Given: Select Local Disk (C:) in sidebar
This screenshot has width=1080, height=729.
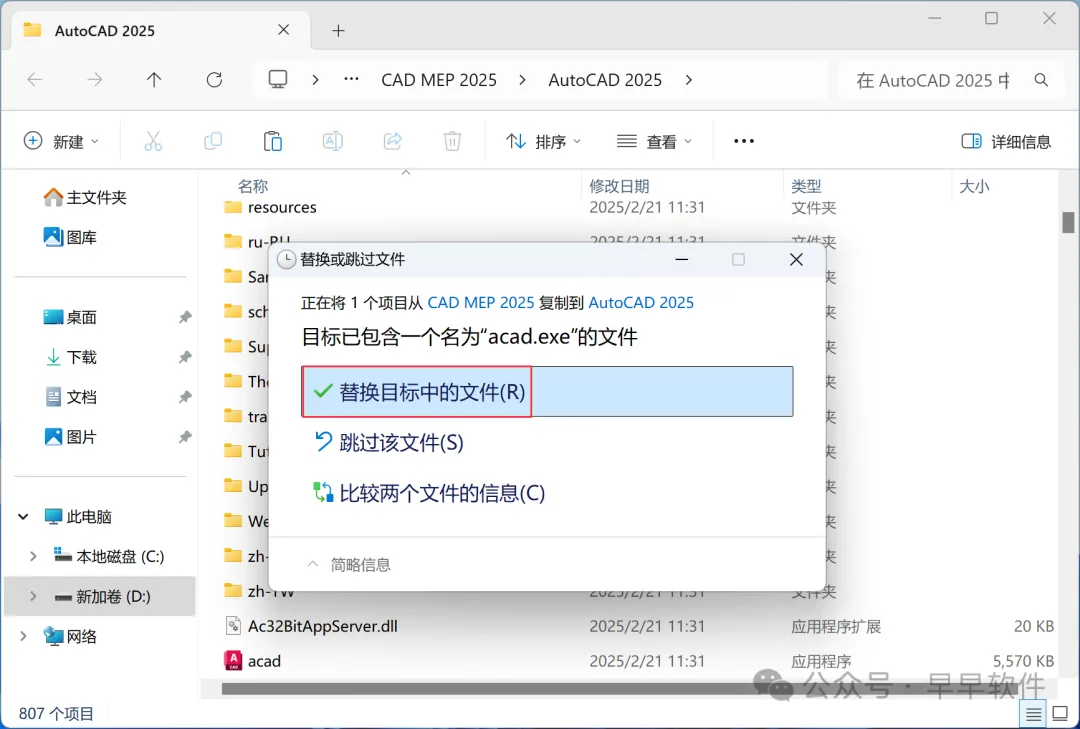Looking at the screenshot, I should click(110, 556).
